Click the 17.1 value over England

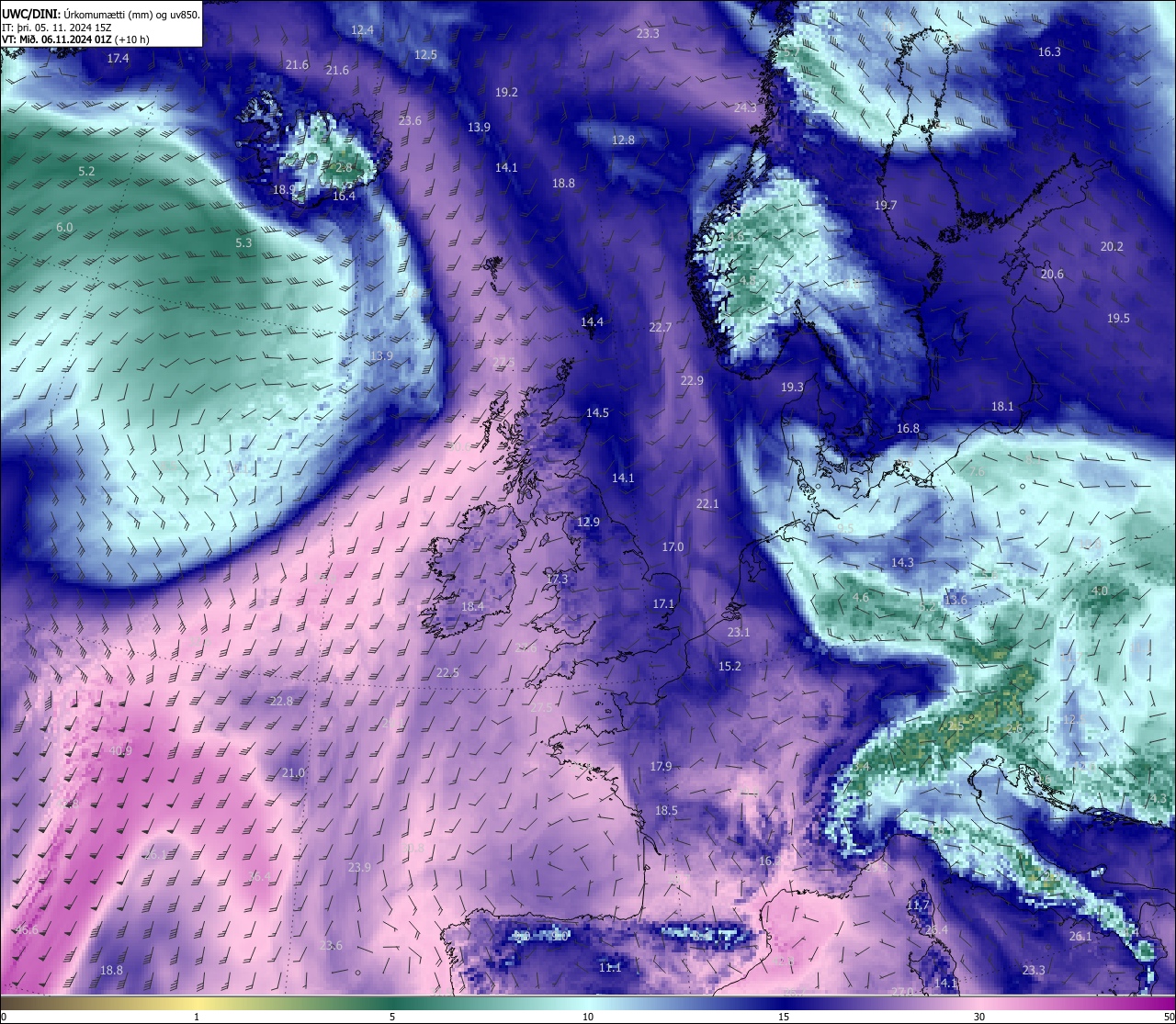point(663,603)
